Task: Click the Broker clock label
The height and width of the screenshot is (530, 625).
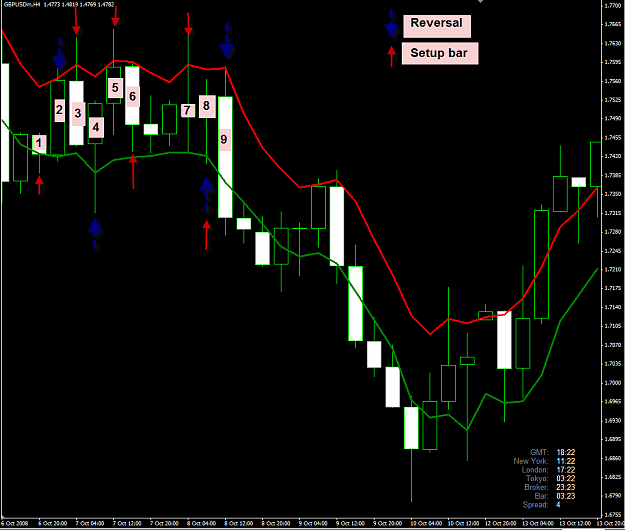Action: pyautogui.click(x=537, y=487)
